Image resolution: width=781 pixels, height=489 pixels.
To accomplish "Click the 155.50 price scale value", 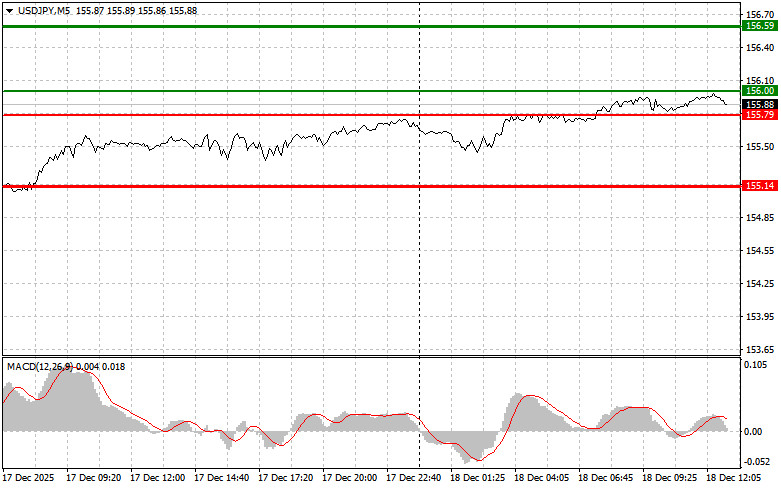I will 760,147.
